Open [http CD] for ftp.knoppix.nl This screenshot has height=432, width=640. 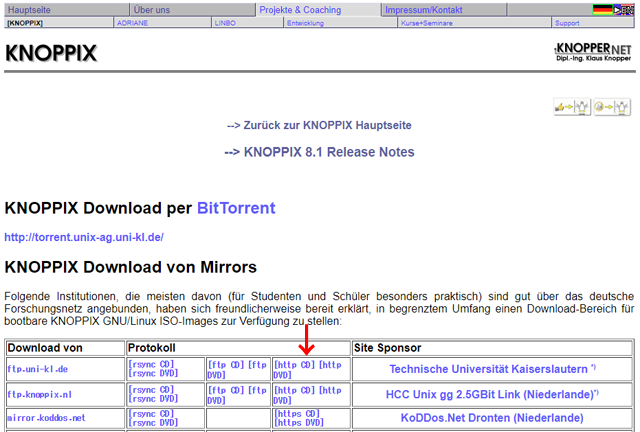294,390
